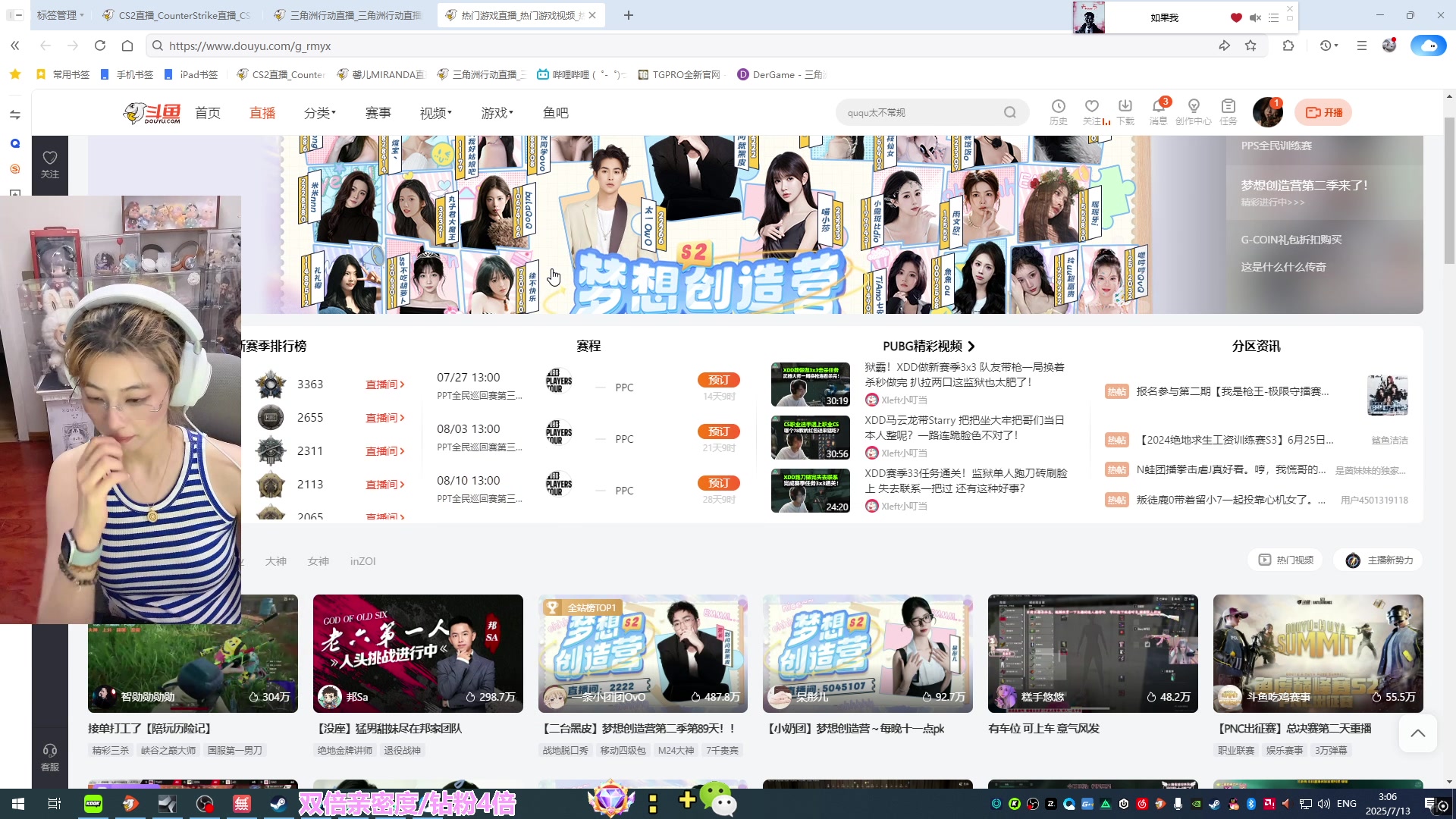Open the browser main menu hamburger icon

point(1362,45)
